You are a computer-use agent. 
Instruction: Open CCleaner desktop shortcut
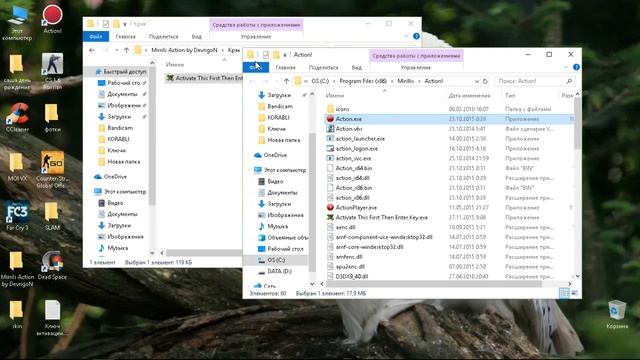click(17, 117)
